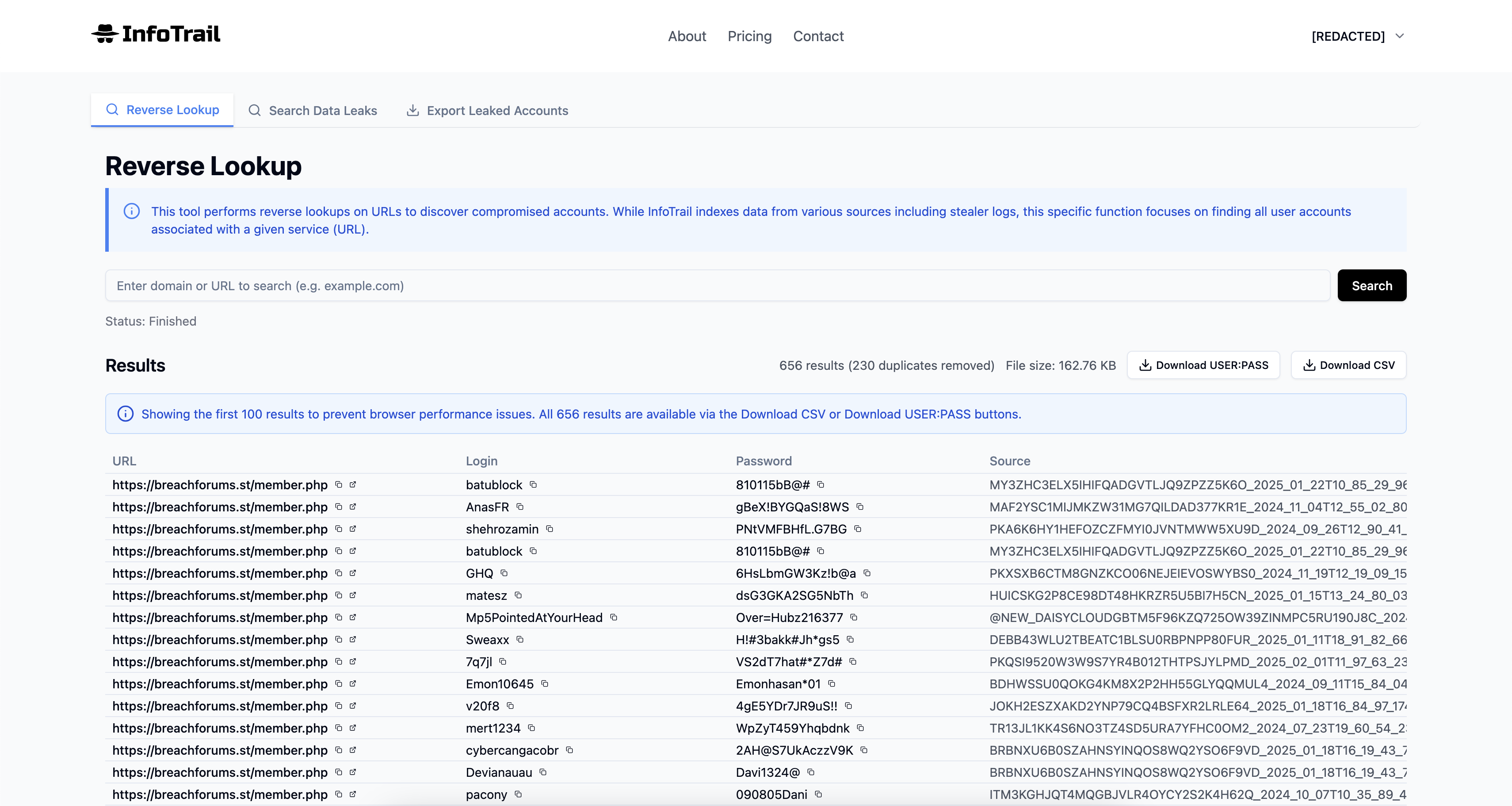Viewport: 1512px width, 806px height.
Task: Click the Source column header
Action: click(x=1010, y=461)
